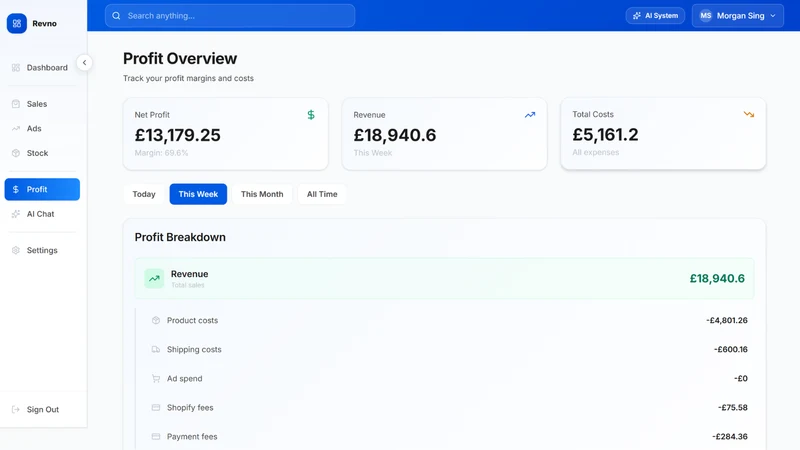Collapse the sidebar with the chevron button
The height and width of the screenshot is (450, 800).
coord(84,63)
